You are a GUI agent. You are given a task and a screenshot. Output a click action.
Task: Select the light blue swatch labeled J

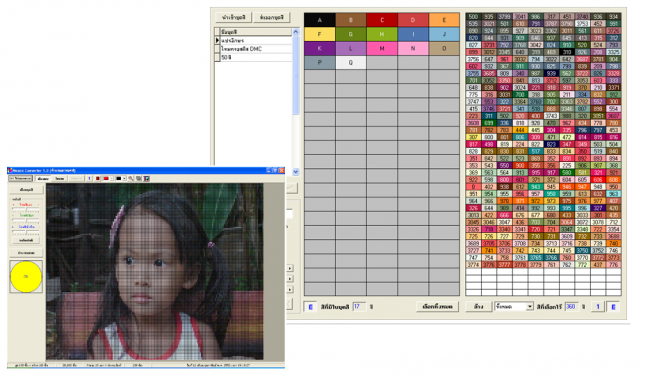pos(444,34)
